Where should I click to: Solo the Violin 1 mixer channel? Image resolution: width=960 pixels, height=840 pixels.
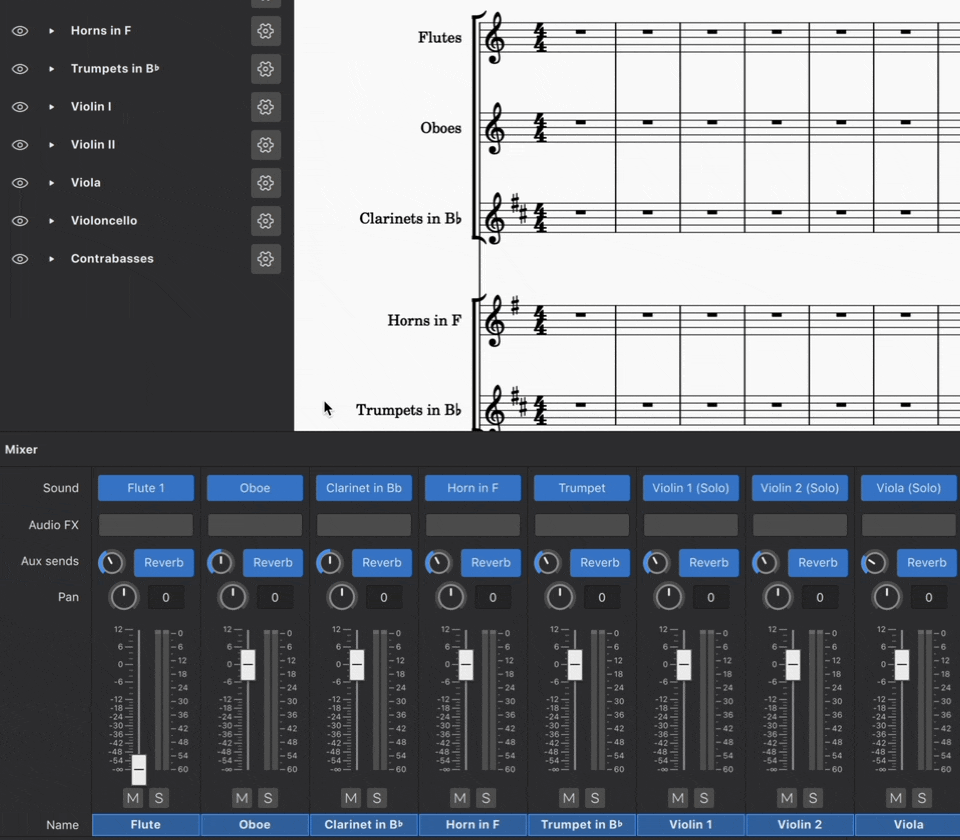tap(703, 798)
